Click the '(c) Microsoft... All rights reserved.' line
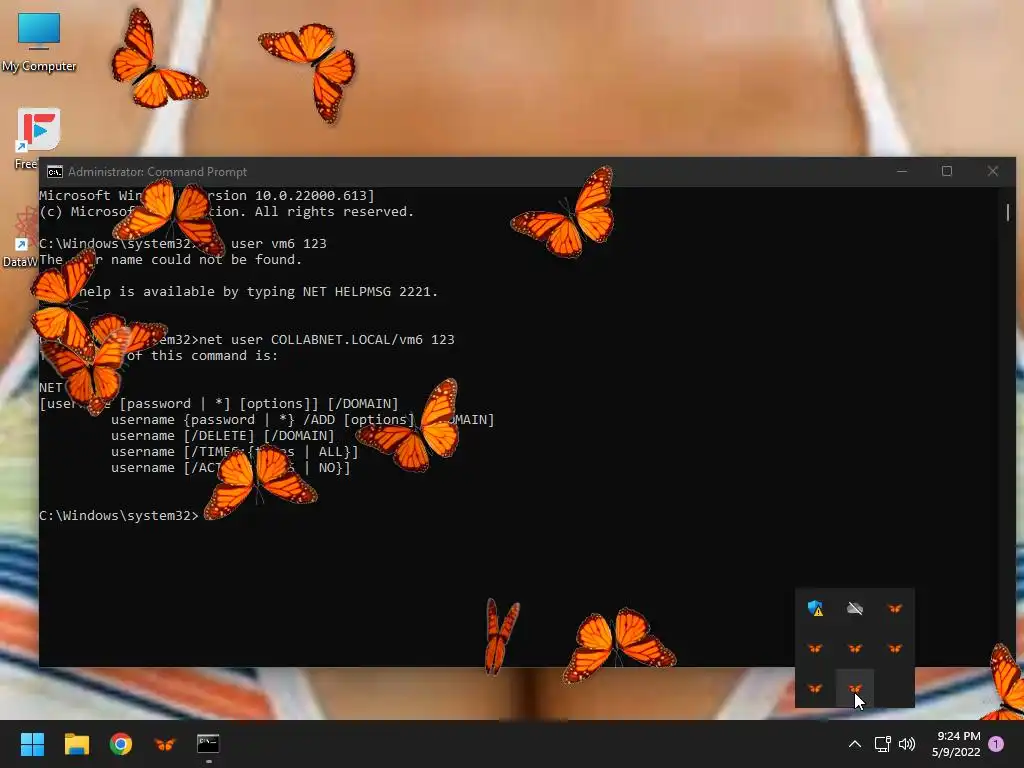This screenshot has height=768, width=1024. click(227, 212)
